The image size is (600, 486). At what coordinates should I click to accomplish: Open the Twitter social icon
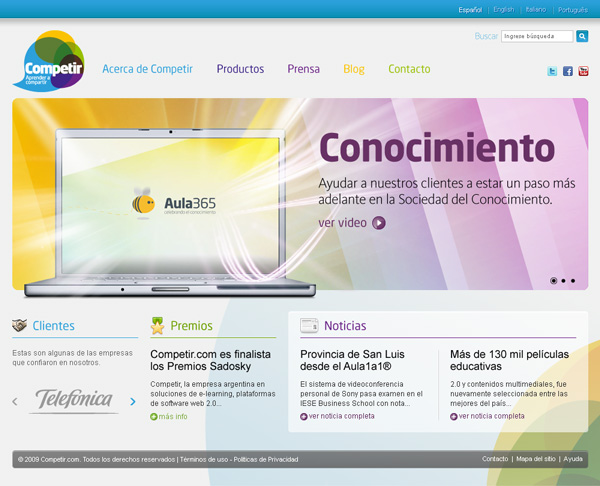552,71
